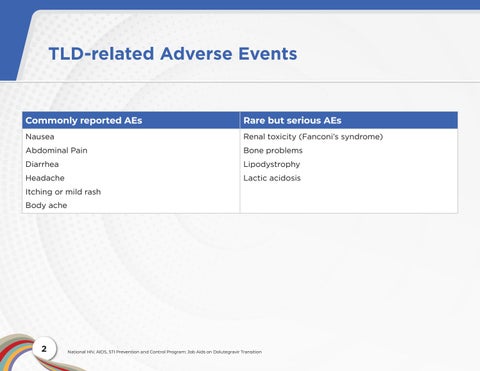Select the Diarrhea row text
This screenshot has height=371, width=480.
point(42,164)
